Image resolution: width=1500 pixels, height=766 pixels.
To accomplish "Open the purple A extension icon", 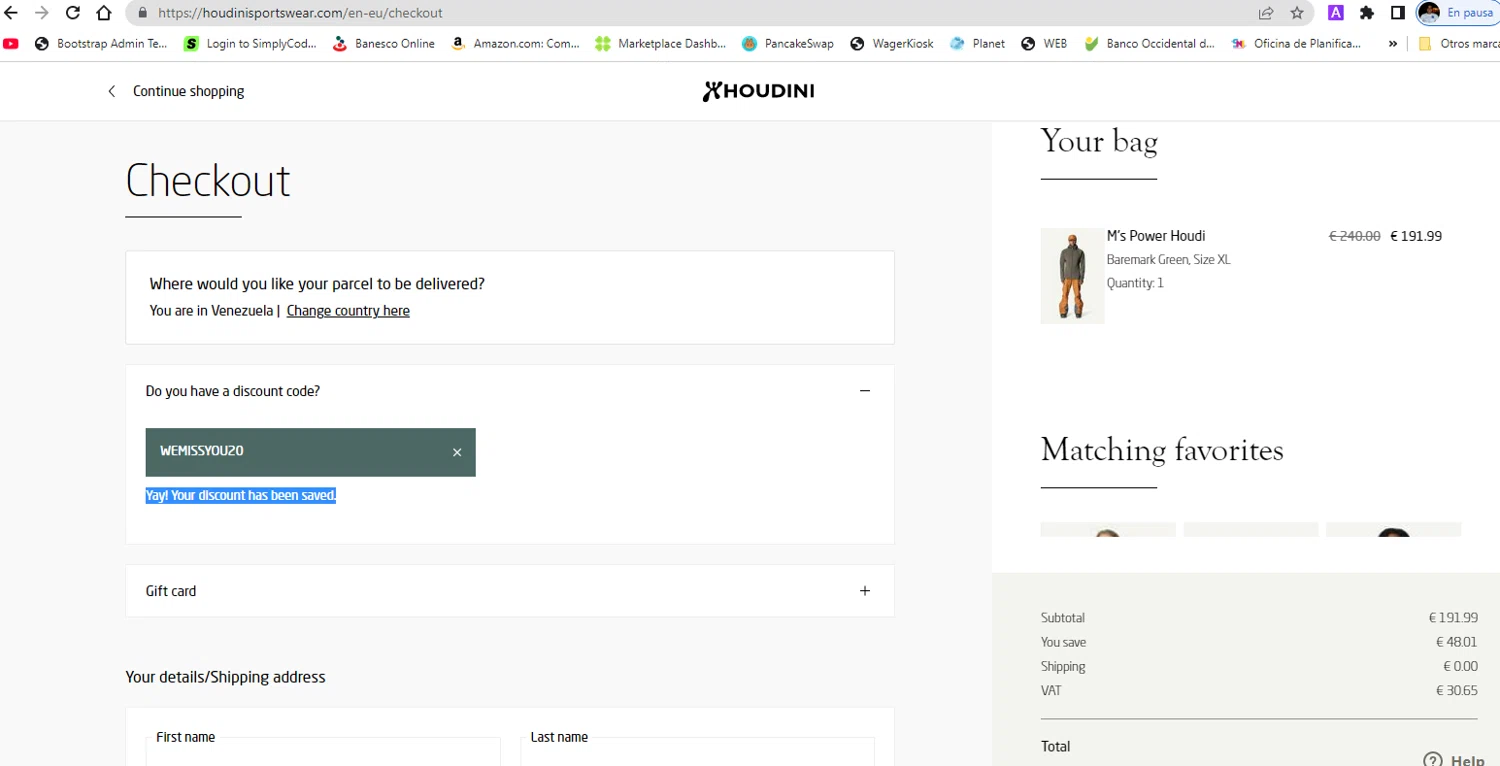I will click(x=1336, y=13).
